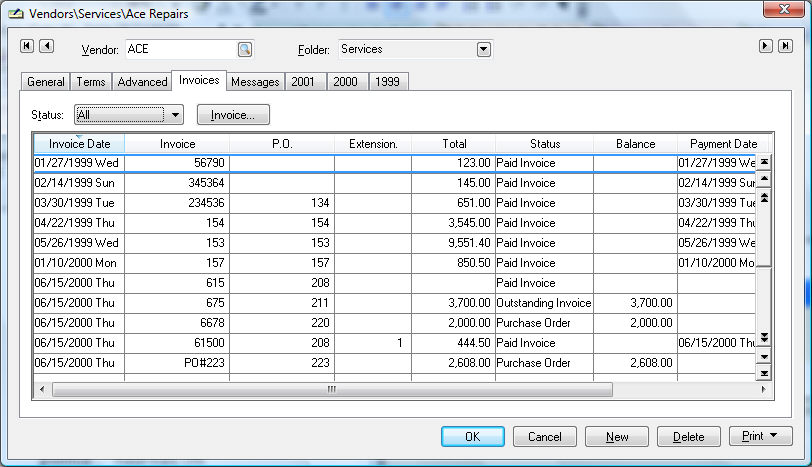Open the vendor lookup magnifier icon

coord(244,49)
